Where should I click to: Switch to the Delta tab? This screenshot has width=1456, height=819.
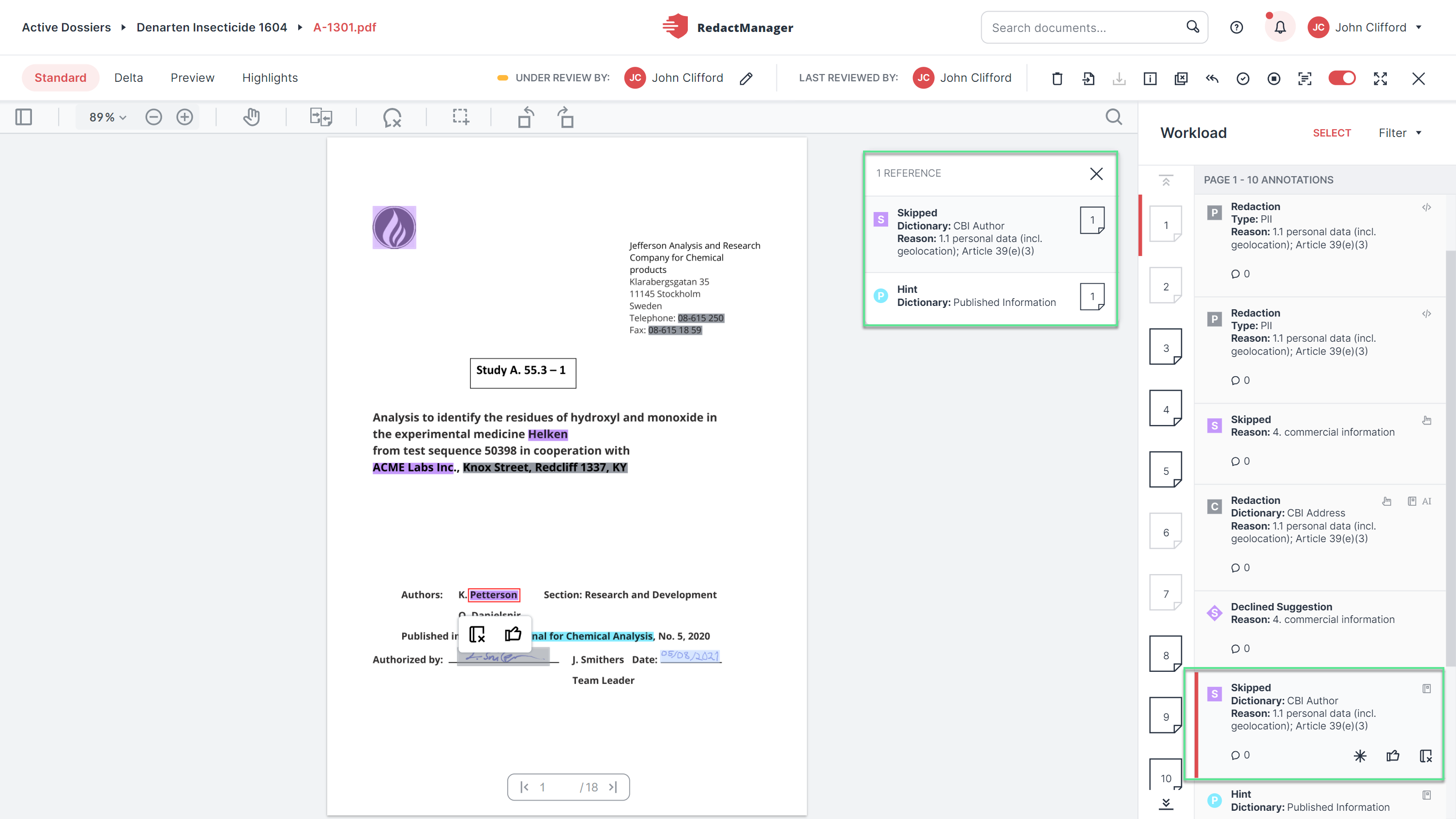coord(128,78)
